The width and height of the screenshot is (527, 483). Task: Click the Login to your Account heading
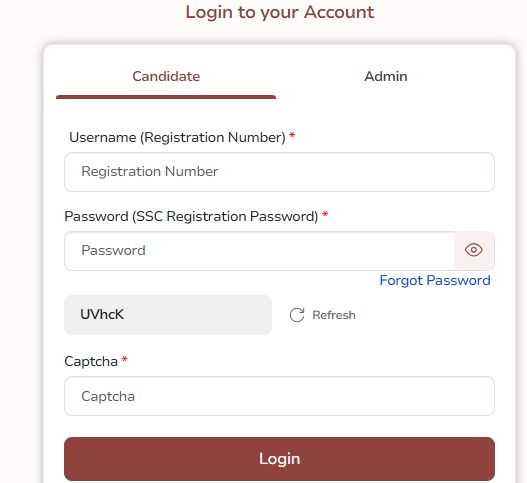click(280, 12)
